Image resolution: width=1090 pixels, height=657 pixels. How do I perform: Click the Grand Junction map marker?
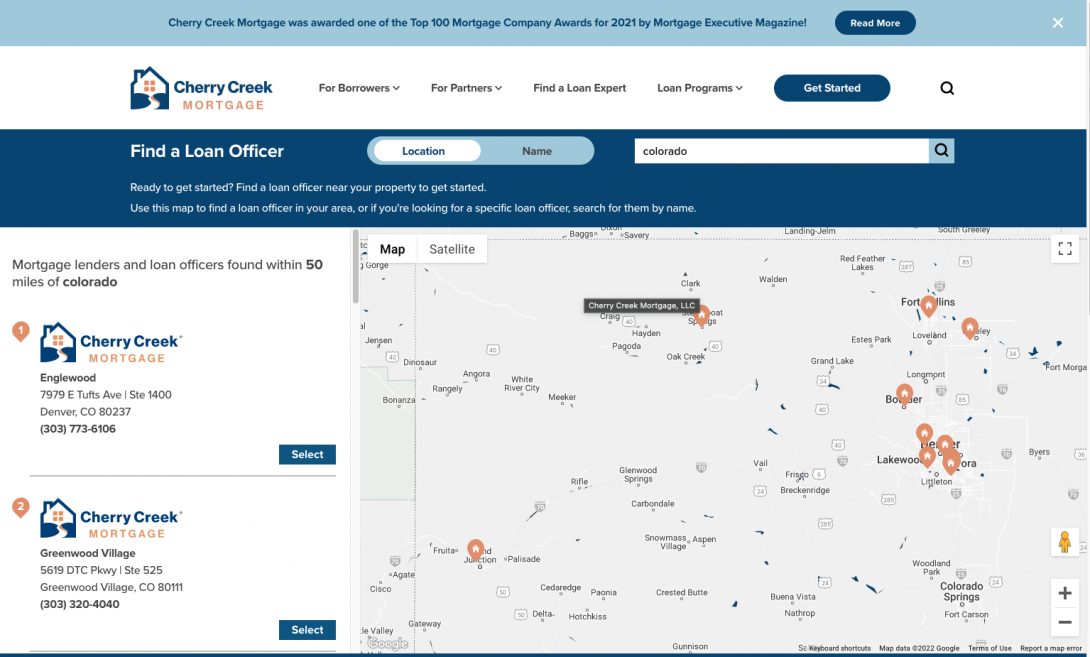click(475, 550)
